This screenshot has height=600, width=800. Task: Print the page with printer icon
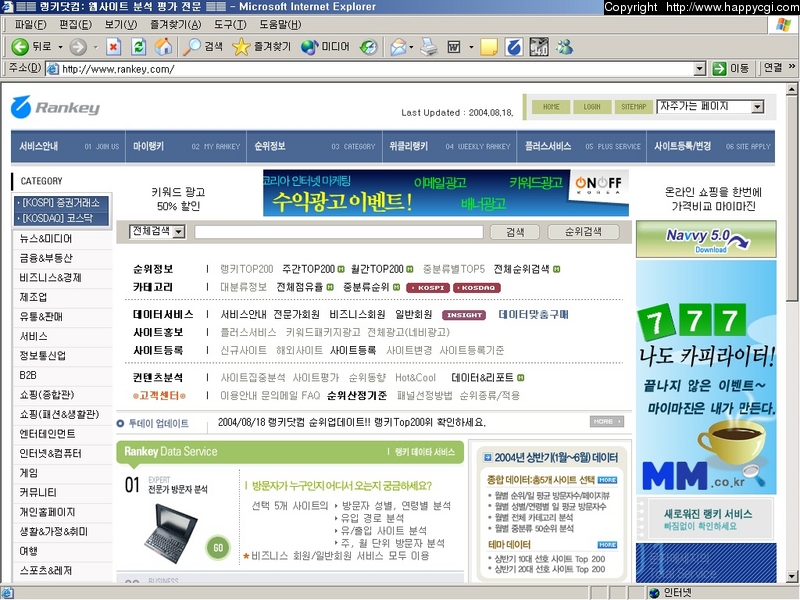click(x=429, y=47)
